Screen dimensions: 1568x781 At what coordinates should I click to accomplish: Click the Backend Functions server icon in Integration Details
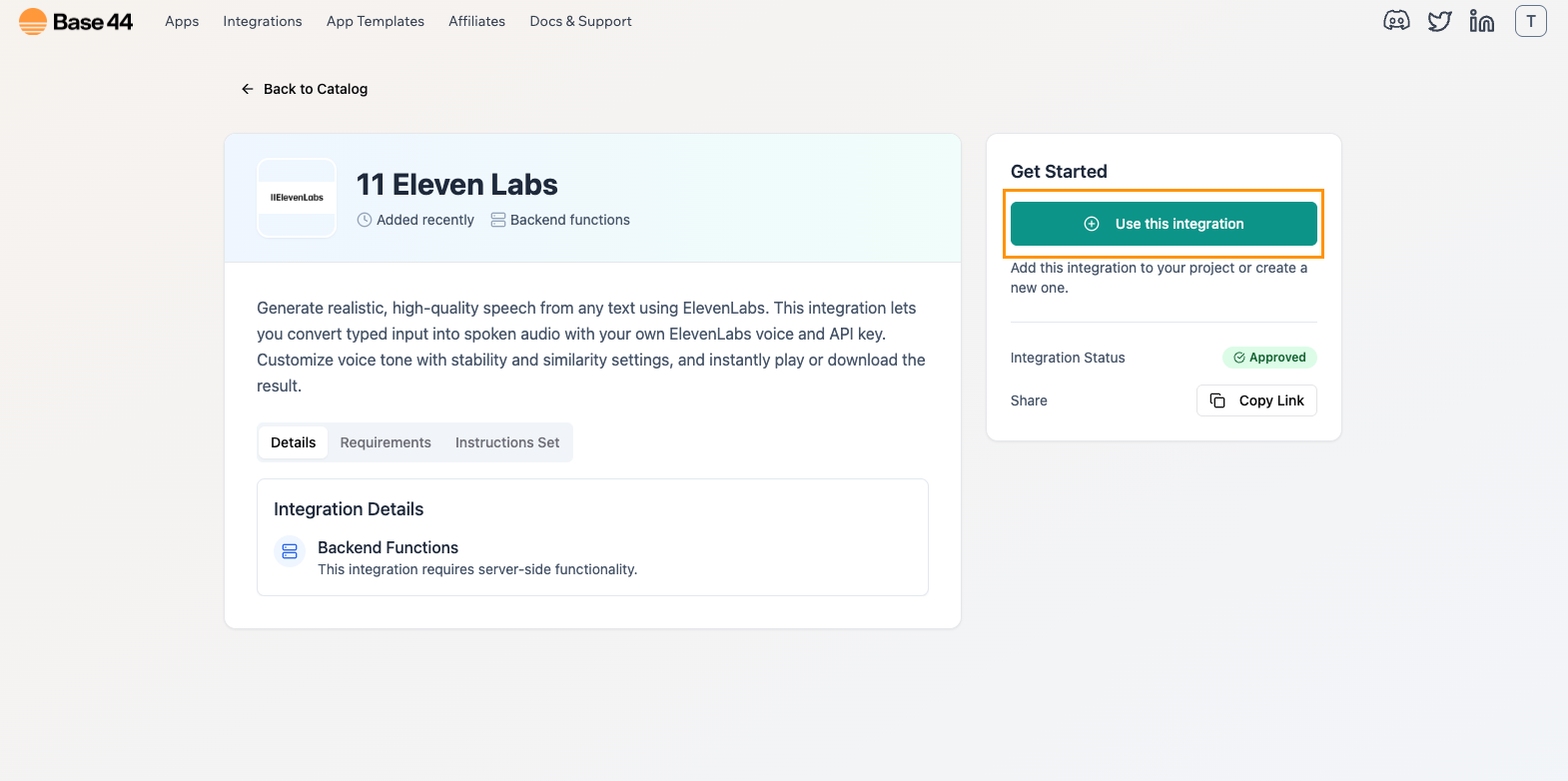point(289,550)
